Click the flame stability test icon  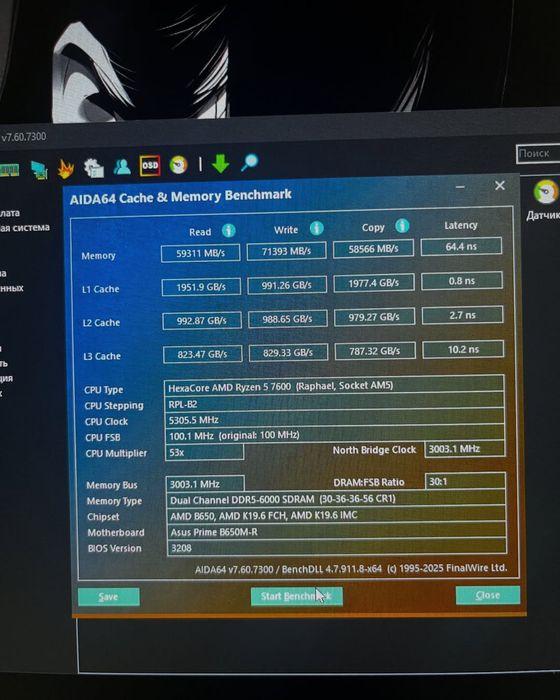pos(66,169)
